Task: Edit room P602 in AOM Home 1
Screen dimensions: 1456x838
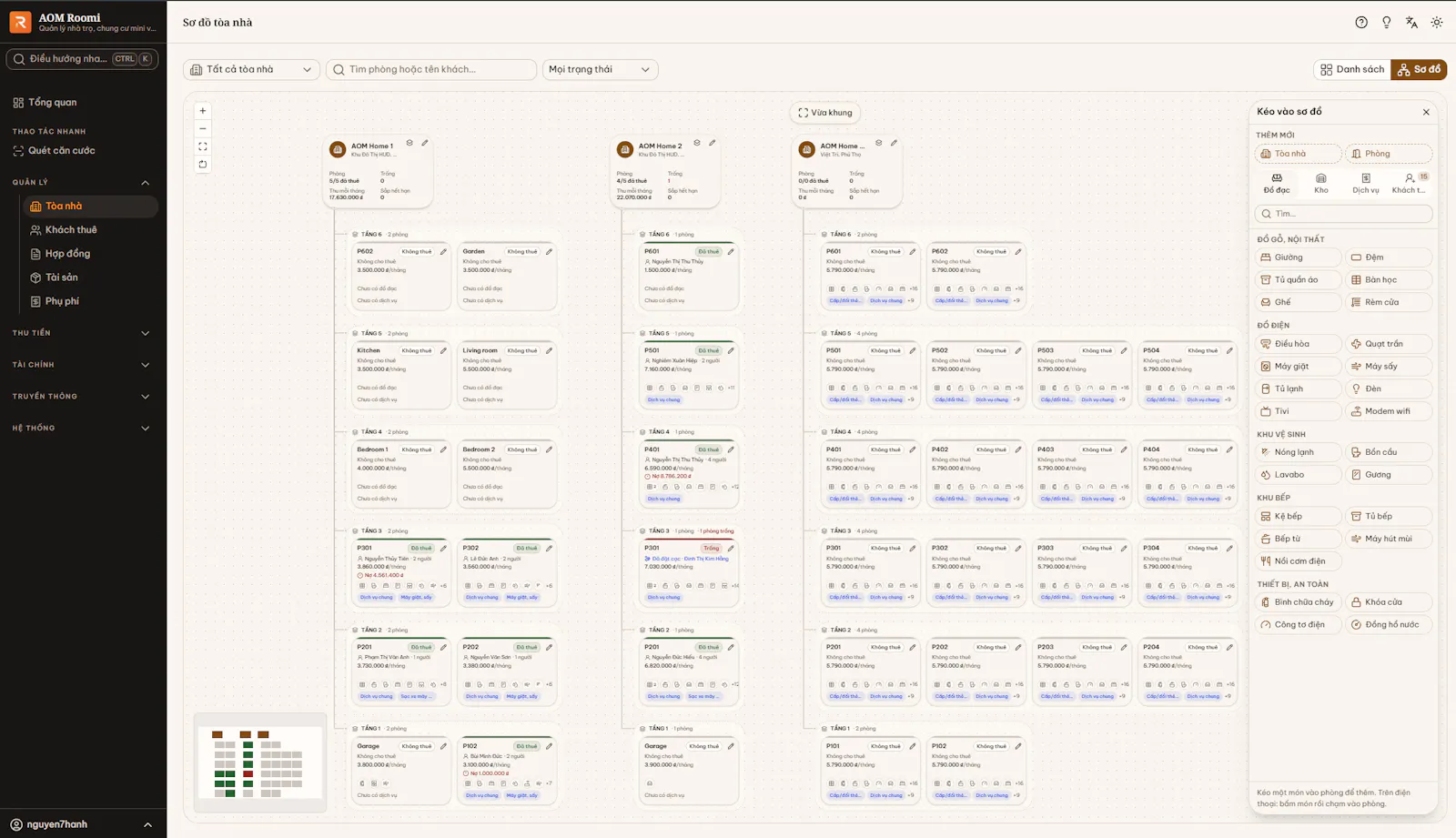Action: tap(443, 252)
